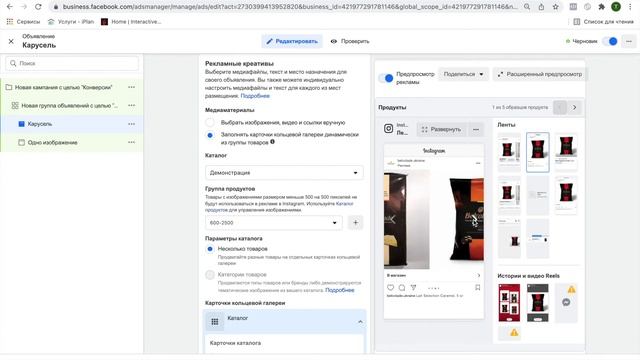Viewport: 640px width, 360px height.
Task: Open options menu for Карусель row
Action: coord(131,124)
